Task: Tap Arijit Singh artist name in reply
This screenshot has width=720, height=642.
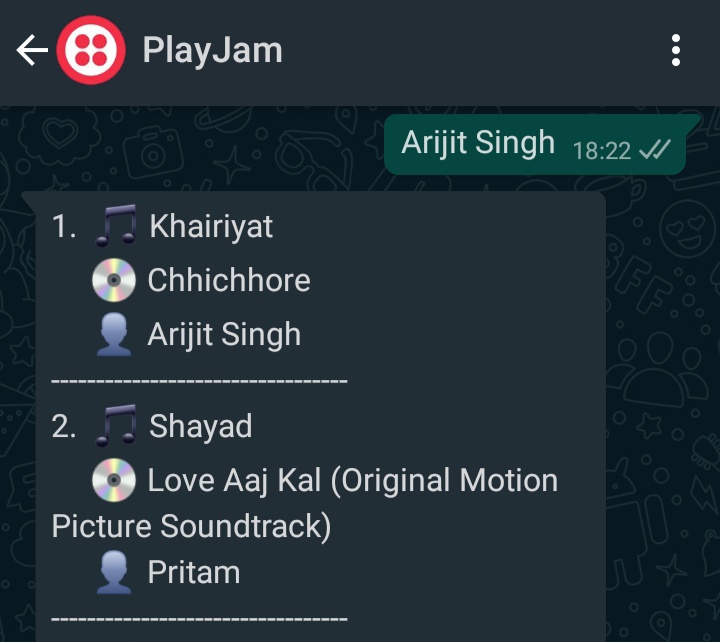Action: coord(224,334)
